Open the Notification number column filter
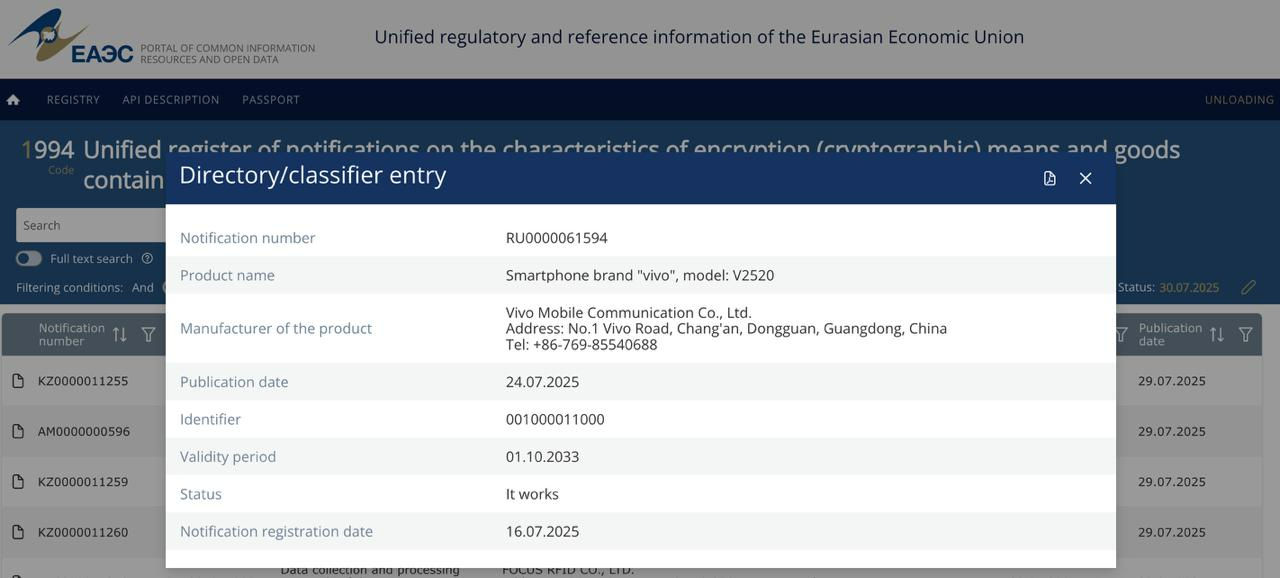The width and height of the screenshot is (1280, 578). click(148, 334)
